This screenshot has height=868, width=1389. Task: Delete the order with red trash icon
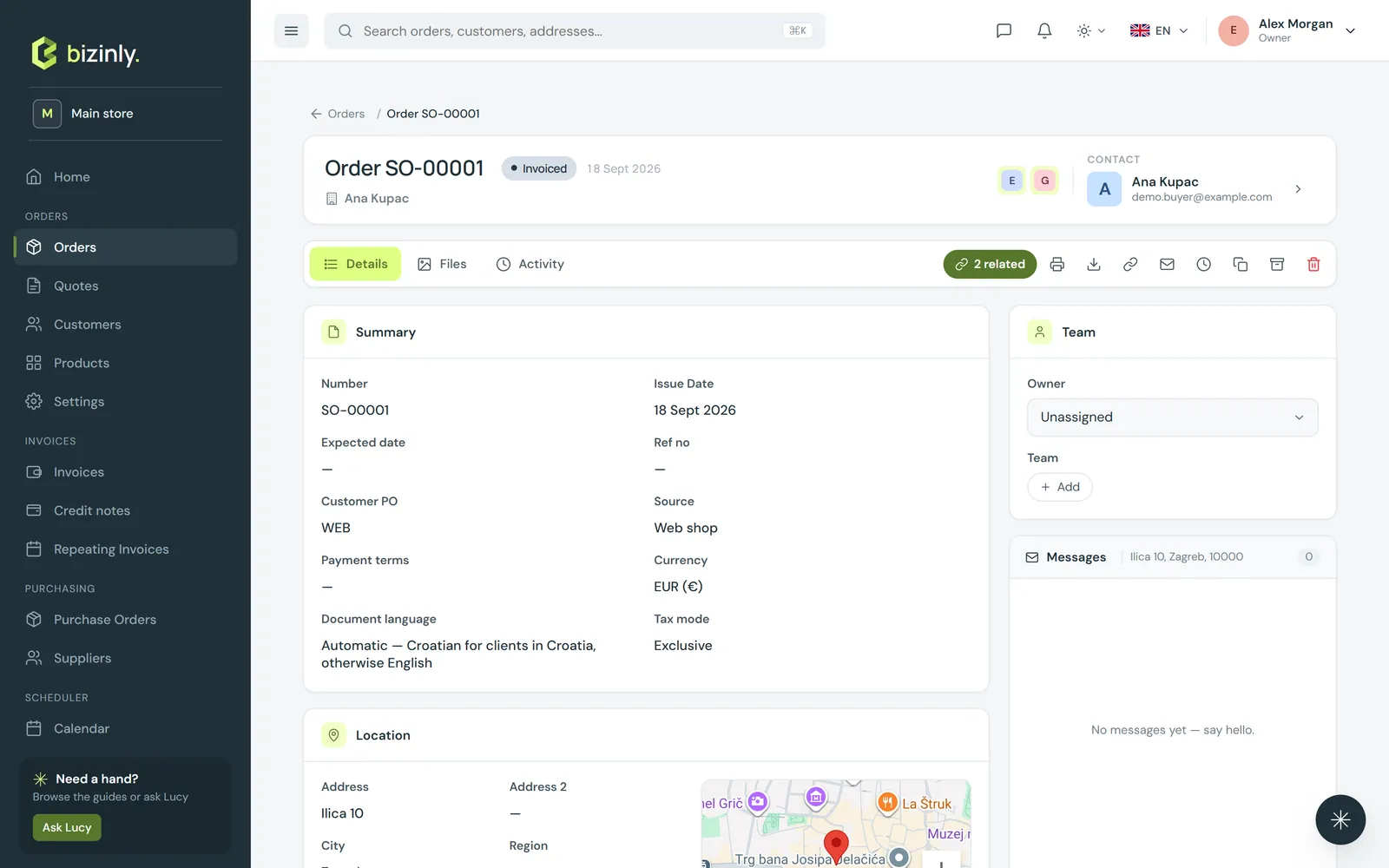(1313, 264)
